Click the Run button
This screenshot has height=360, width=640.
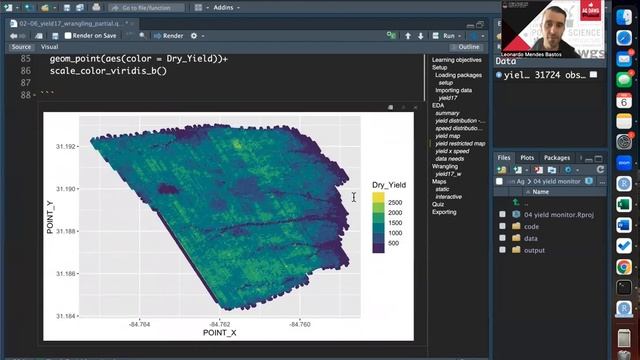444,36
